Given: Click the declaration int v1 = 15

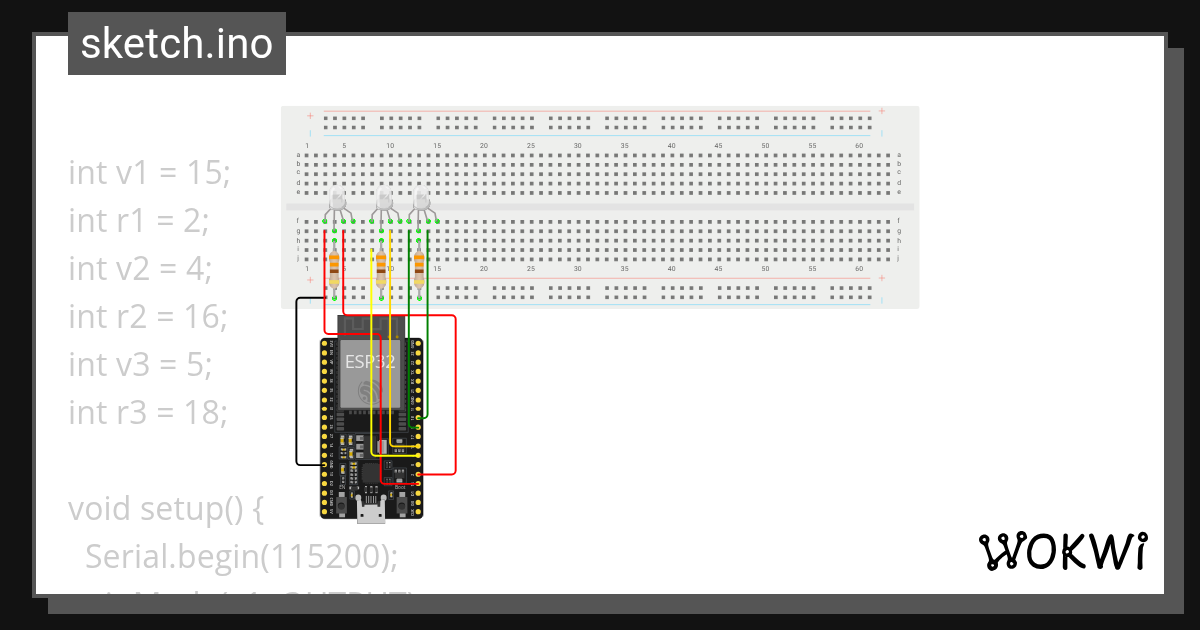Looking at the screenshot, I should pos(148,172).
